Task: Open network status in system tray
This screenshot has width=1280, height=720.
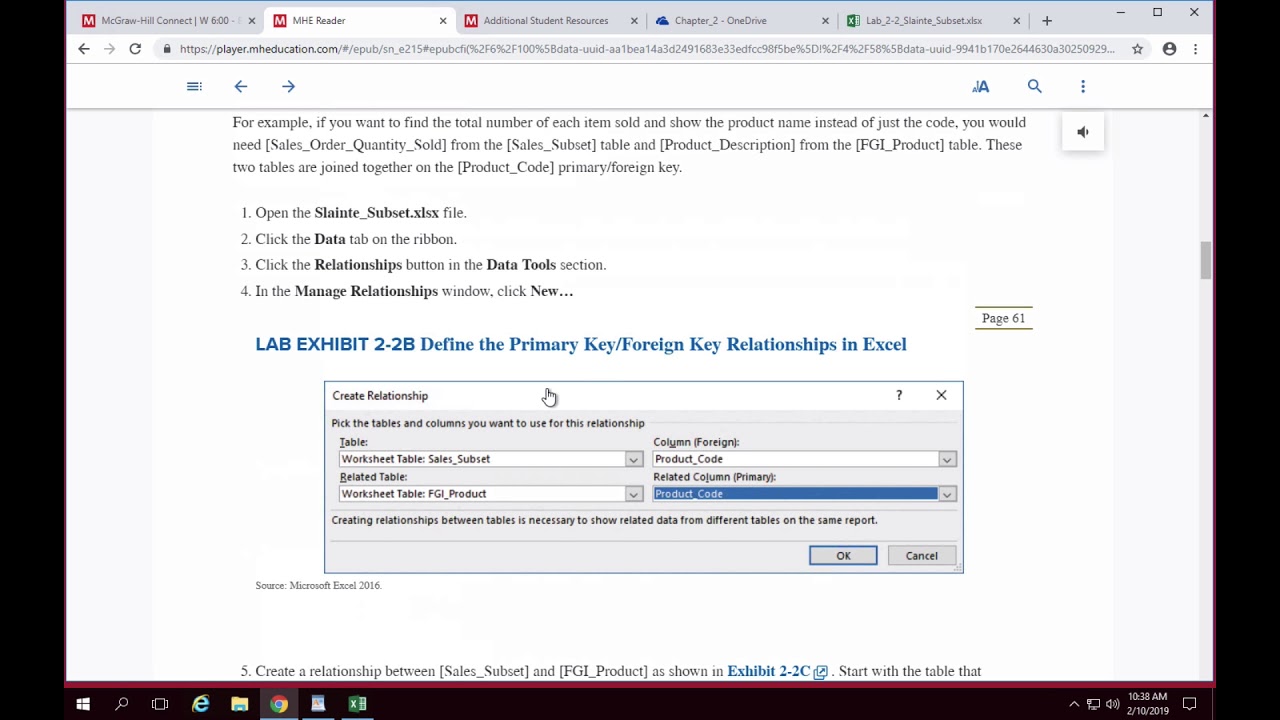Action: pyautogui.click(x=1093, y=704)
